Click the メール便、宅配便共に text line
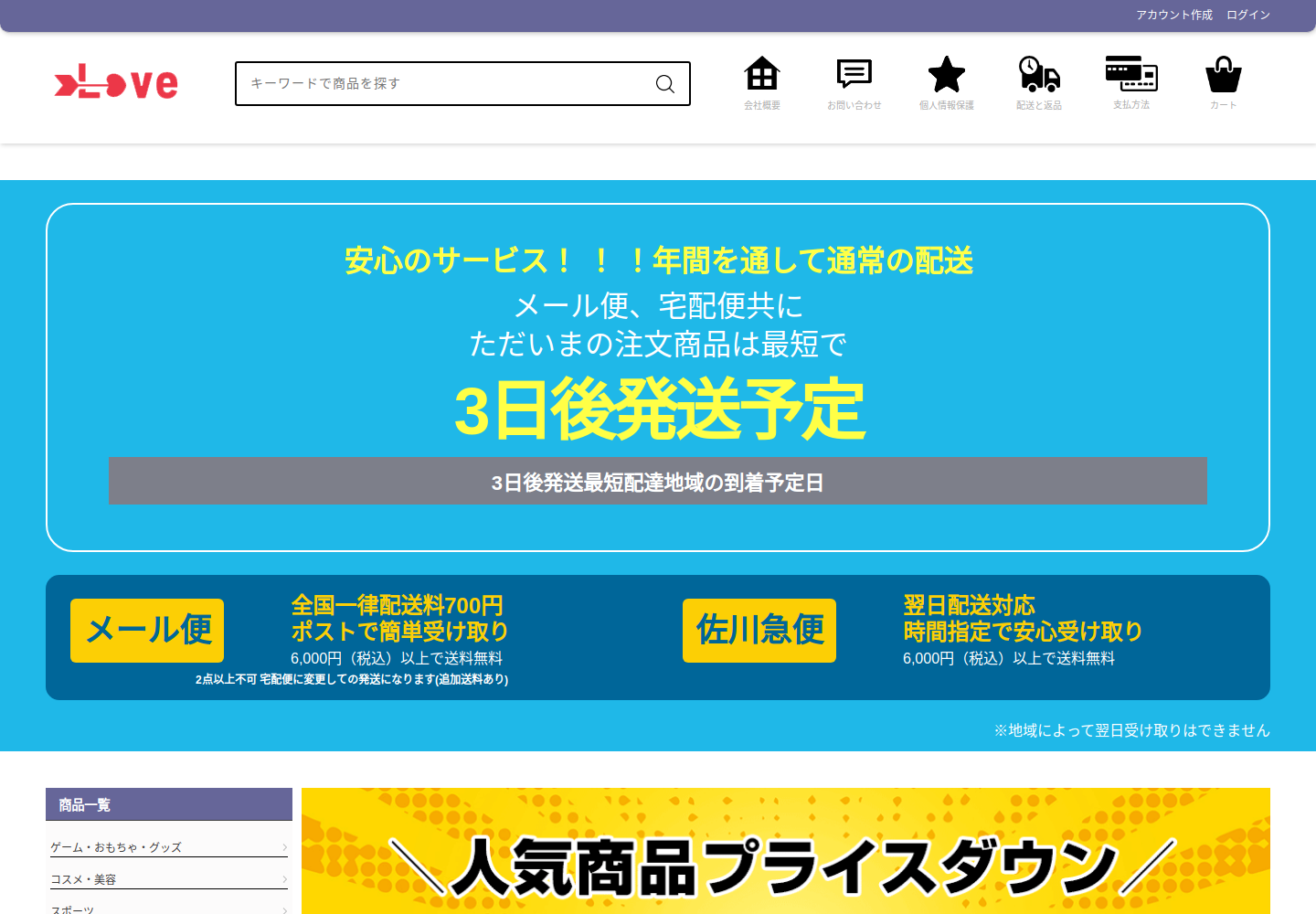Viewport: 1316px width, 914px height. (659, 305)
